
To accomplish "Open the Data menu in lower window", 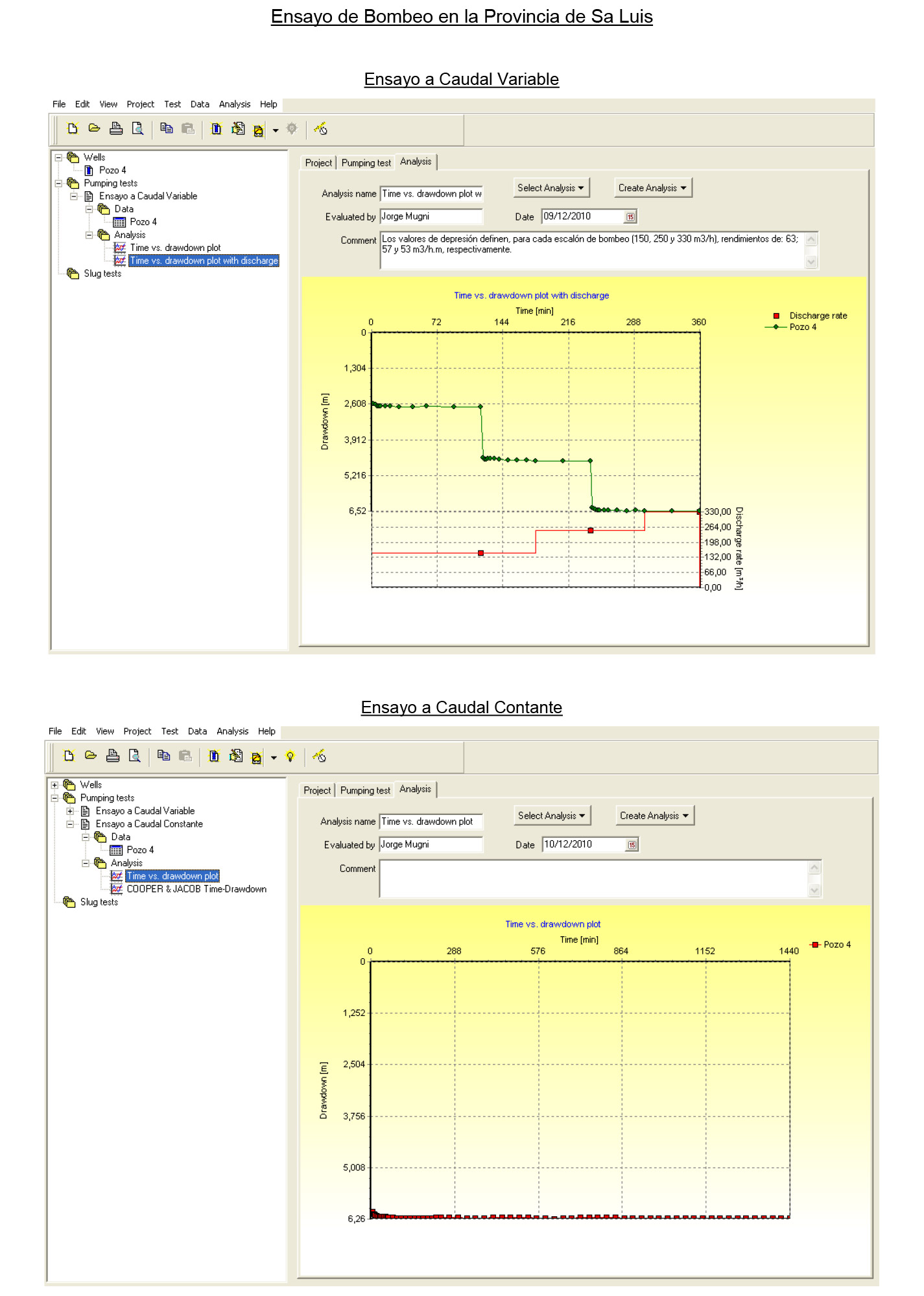I will point(197,731).
